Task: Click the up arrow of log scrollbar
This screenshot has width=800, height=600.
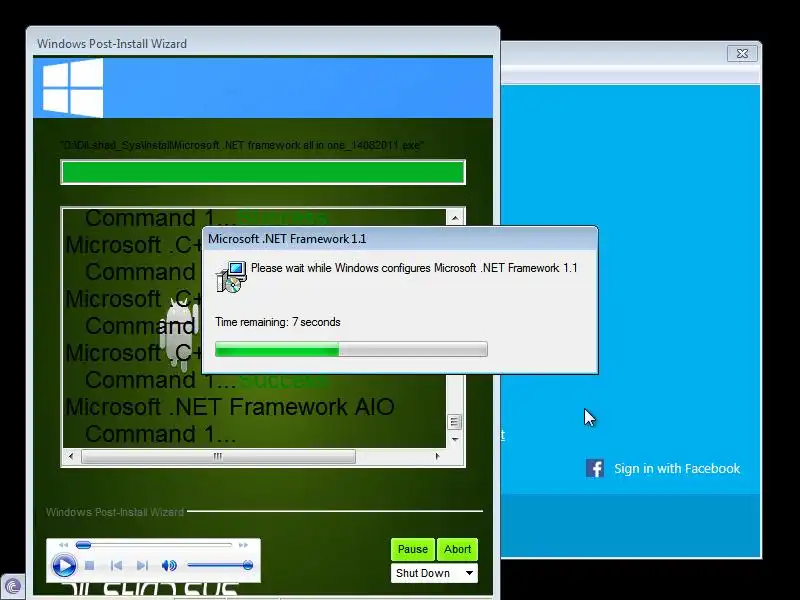Action: click(x=455, y=218)
